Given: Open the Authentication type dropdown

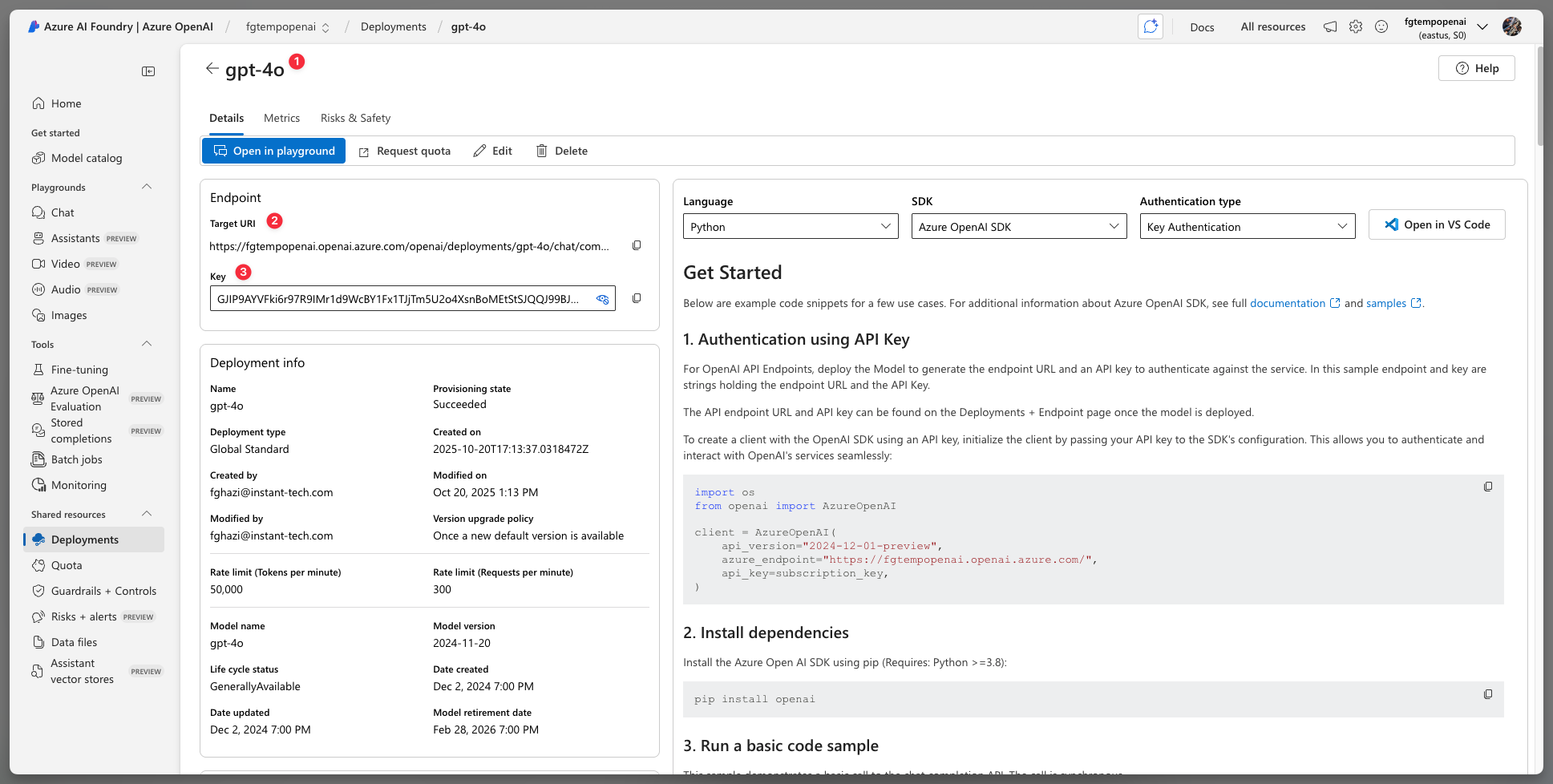Looking at the screenshot, I should pyautogui.click(x=1248, y=226).
